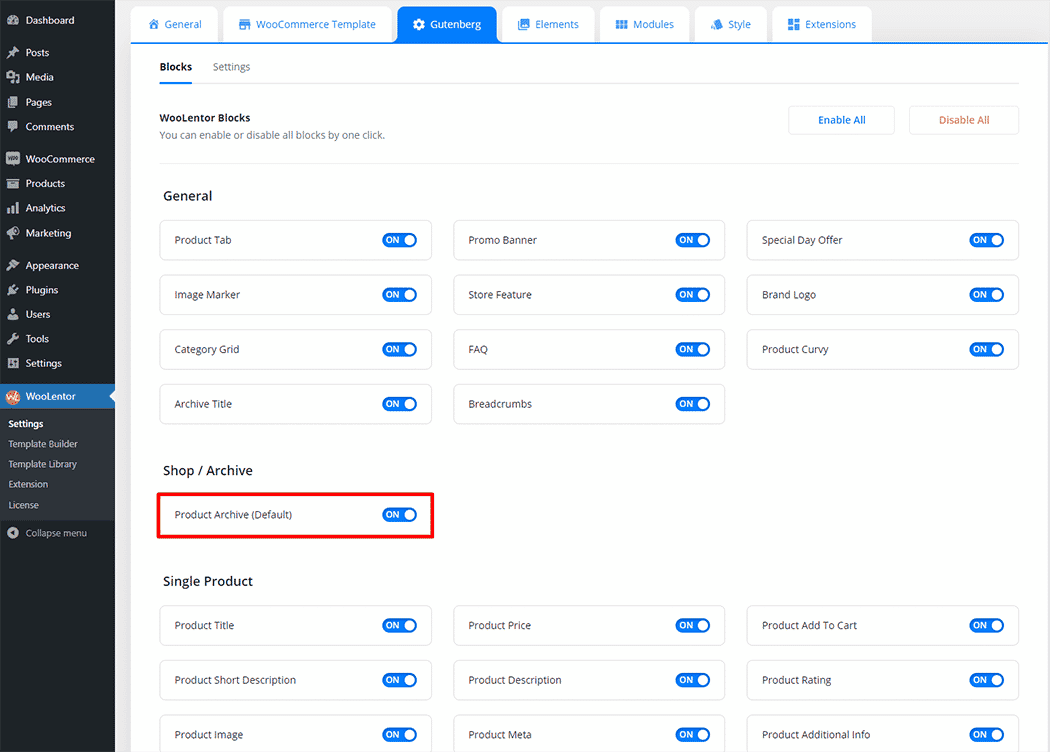
Task: Click the WooCommerce icon in sidebar
Action: point(13,159)
